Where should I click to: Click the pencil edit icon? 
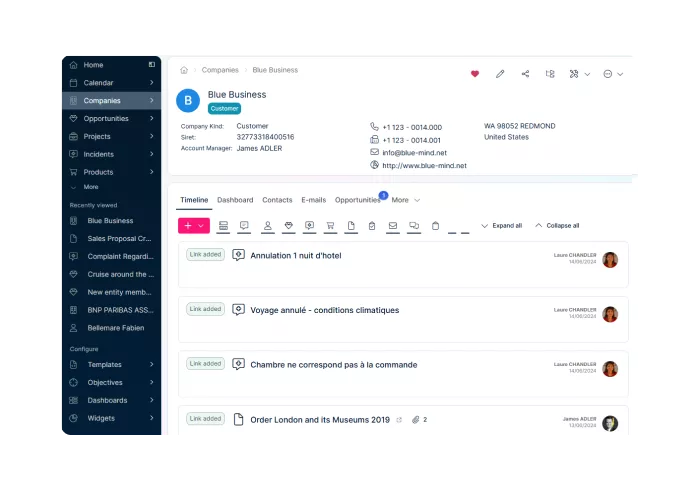pyautogui.click(x=500, y=74)
